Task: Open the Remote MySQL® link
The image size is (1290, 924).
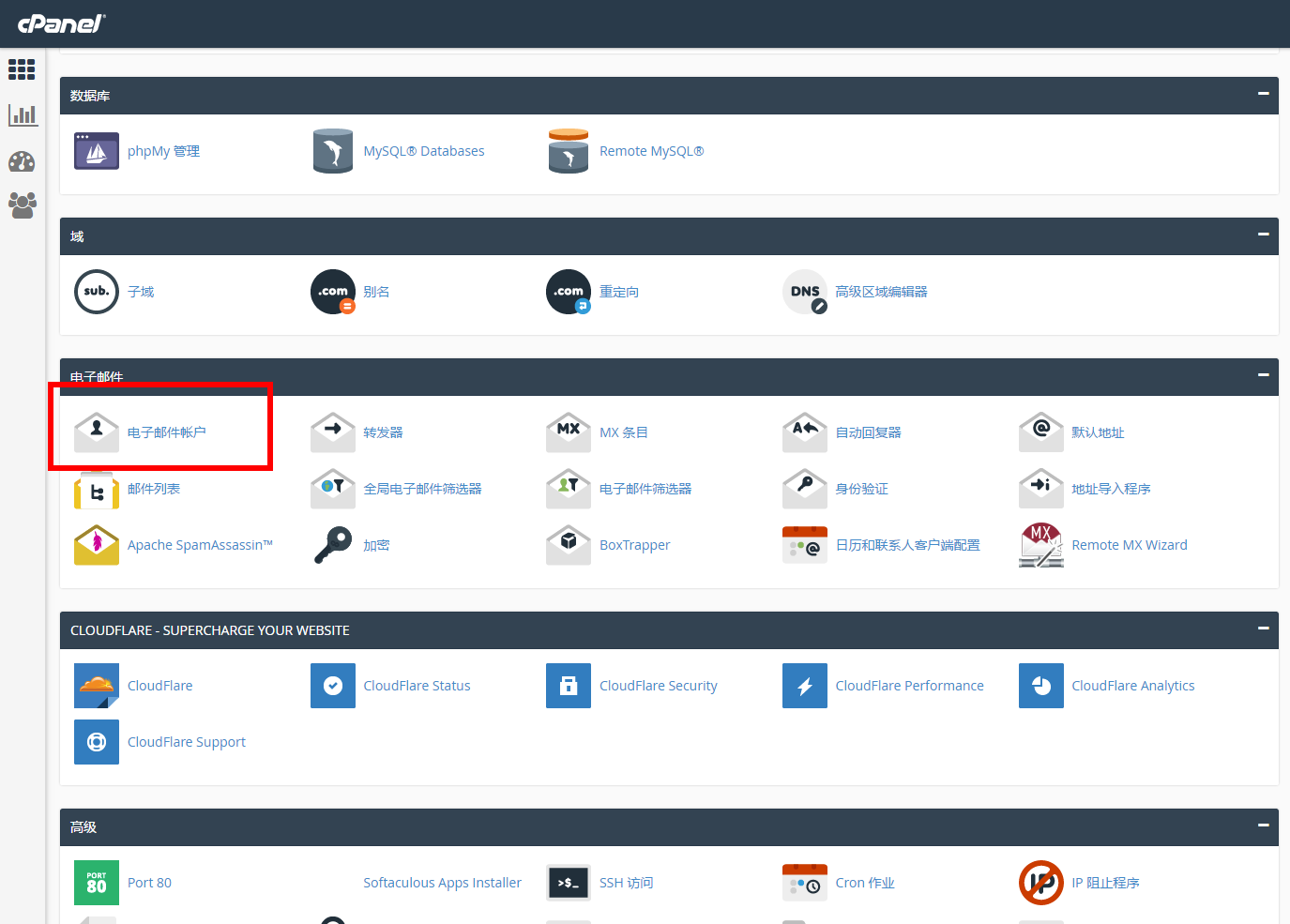Action: 652,151
